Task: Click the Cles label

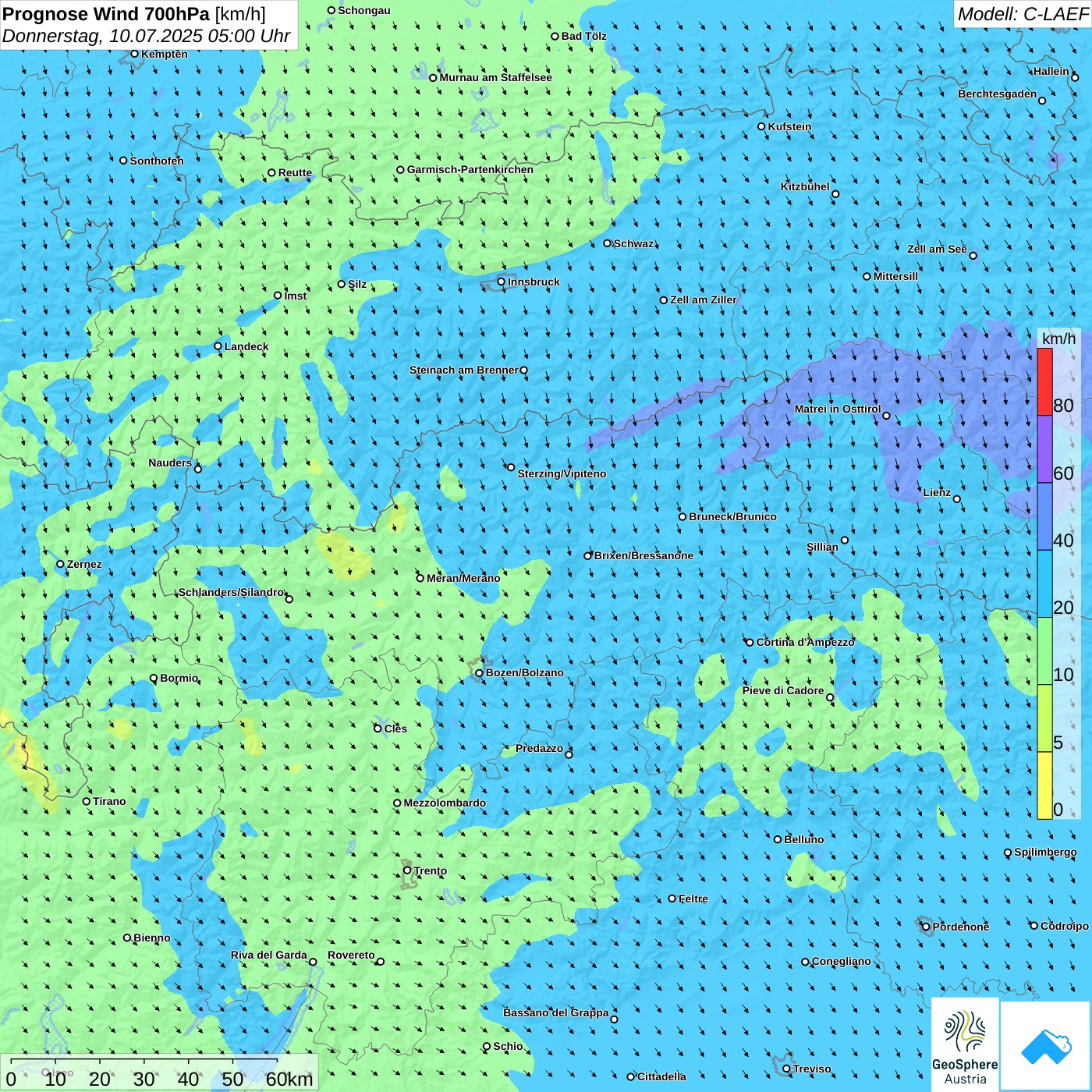Action: (x=395, y=729)
